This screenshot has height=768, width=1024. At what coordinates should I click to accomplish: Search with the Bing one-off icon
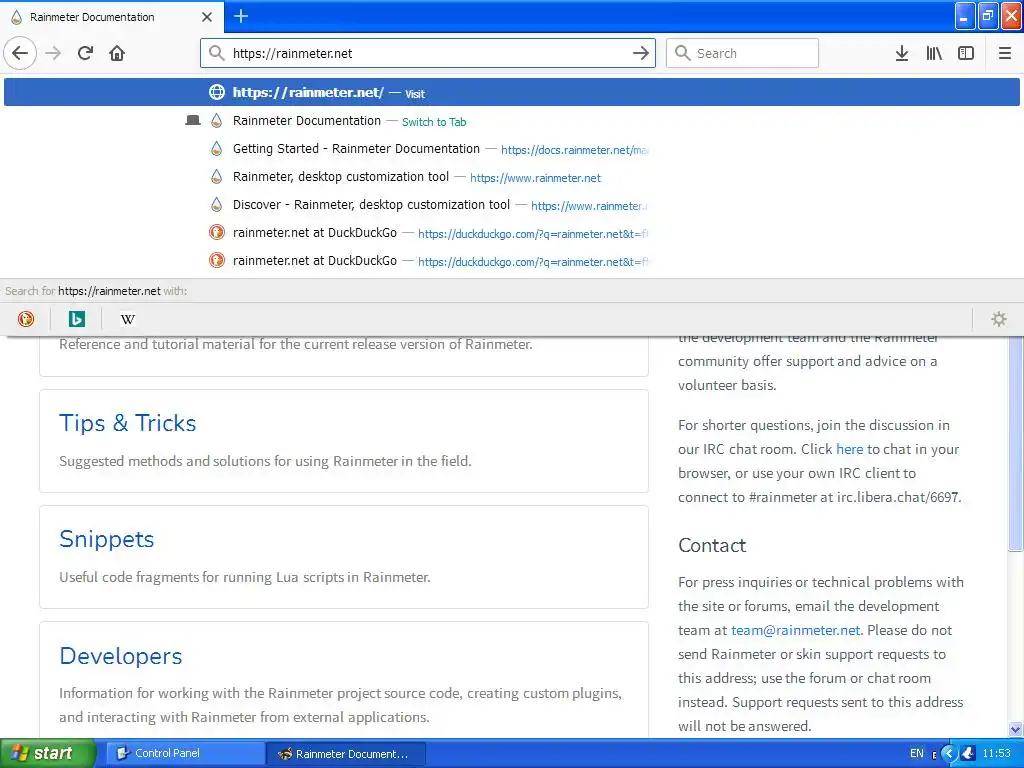[x=77, y=319]
